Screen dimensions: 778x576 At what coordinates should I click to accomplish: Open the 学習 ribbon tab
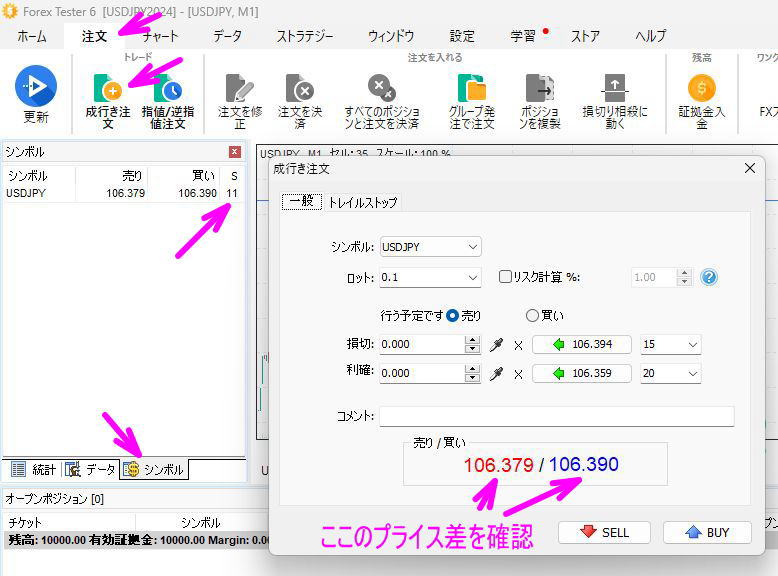(523, 36)
